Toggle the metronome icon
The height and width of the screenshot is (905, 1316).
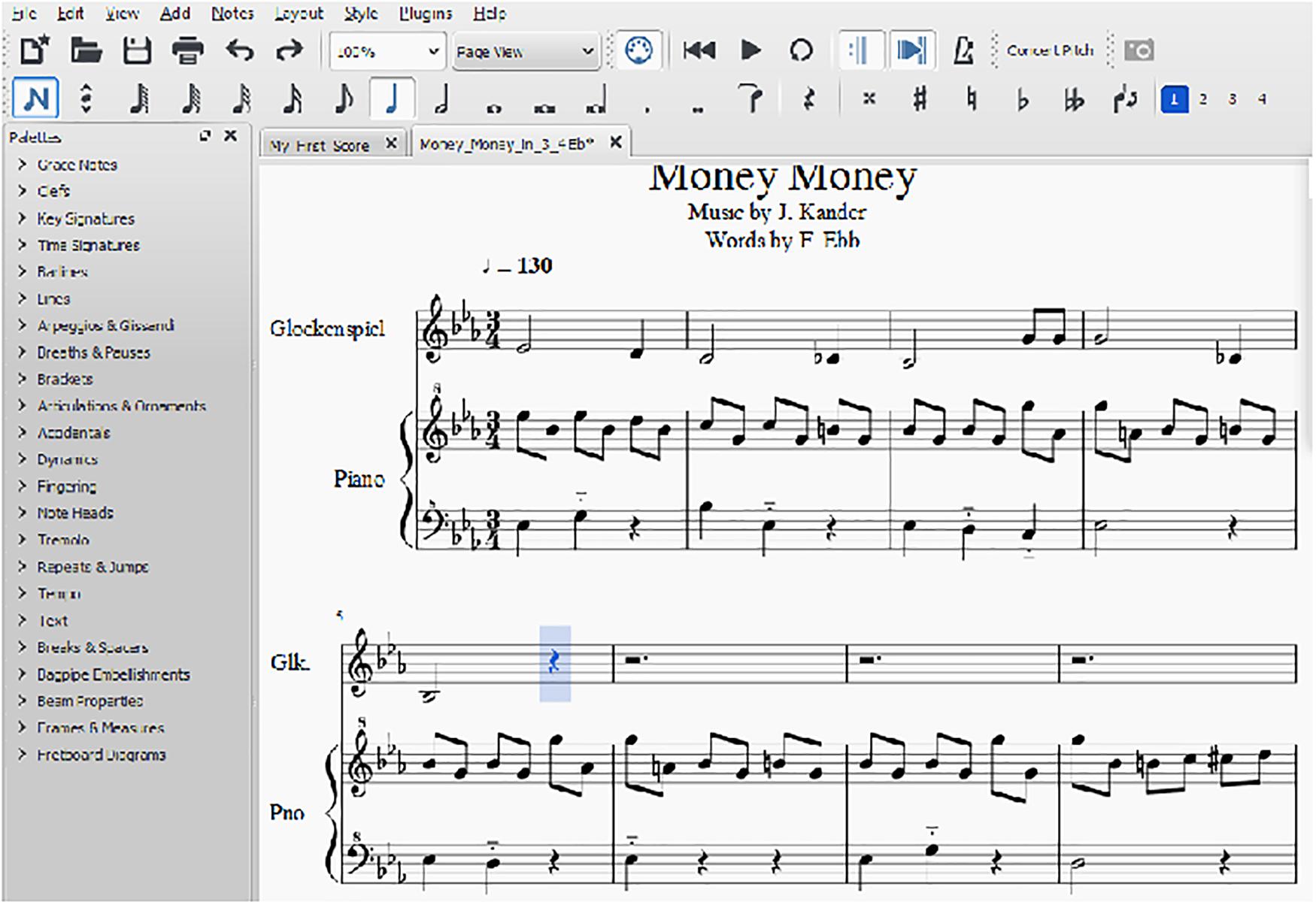(x=964, y=50)
